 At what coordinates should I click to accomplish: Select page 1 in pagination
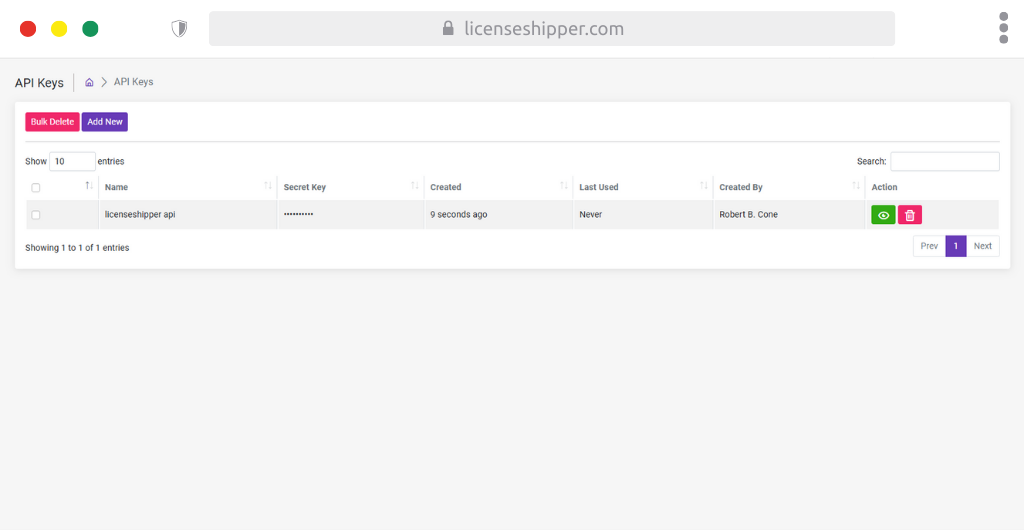[x=955, y=246]
